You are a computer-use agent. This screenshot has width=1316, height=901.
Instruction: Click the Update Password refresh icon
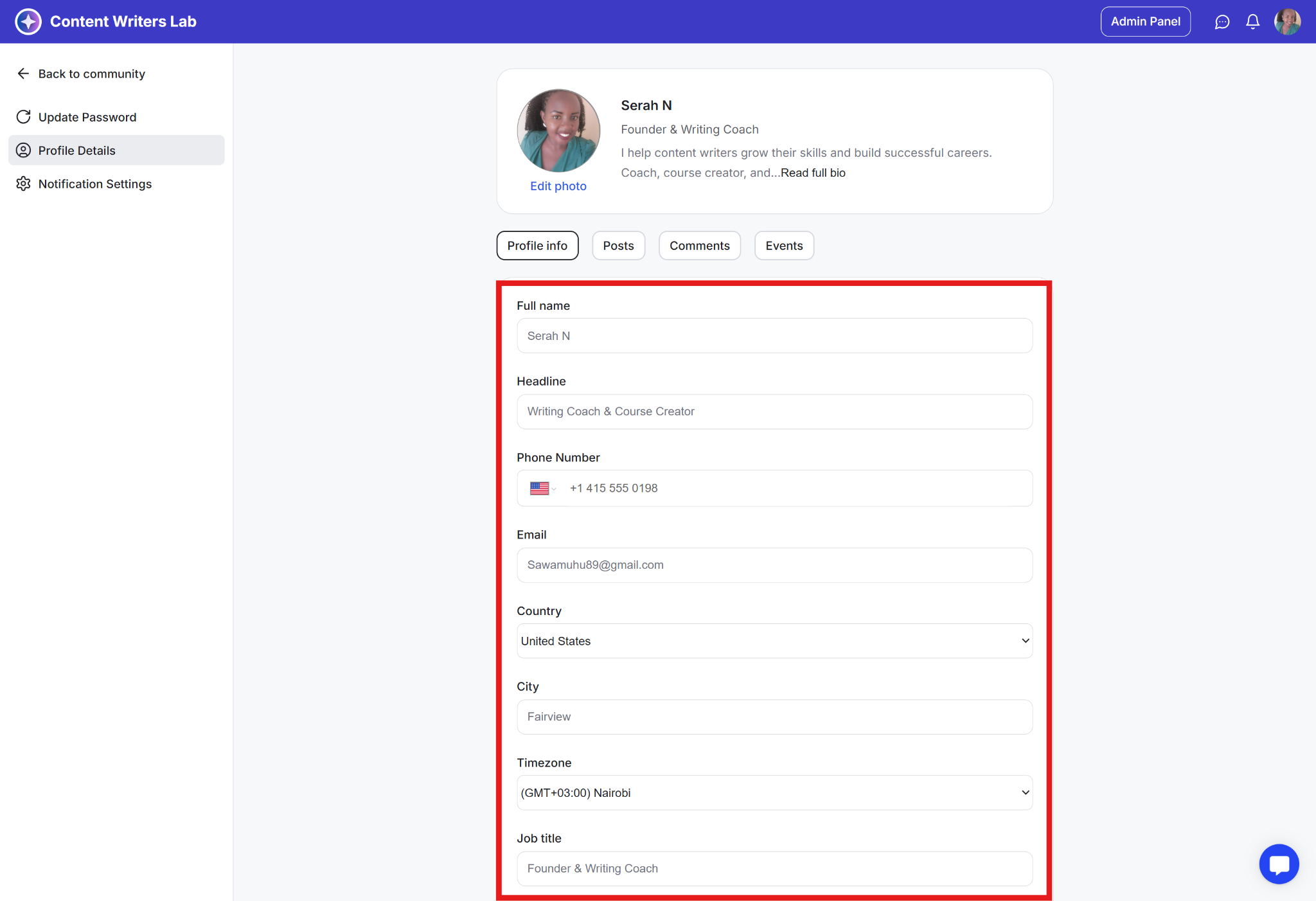pos(23,117)
